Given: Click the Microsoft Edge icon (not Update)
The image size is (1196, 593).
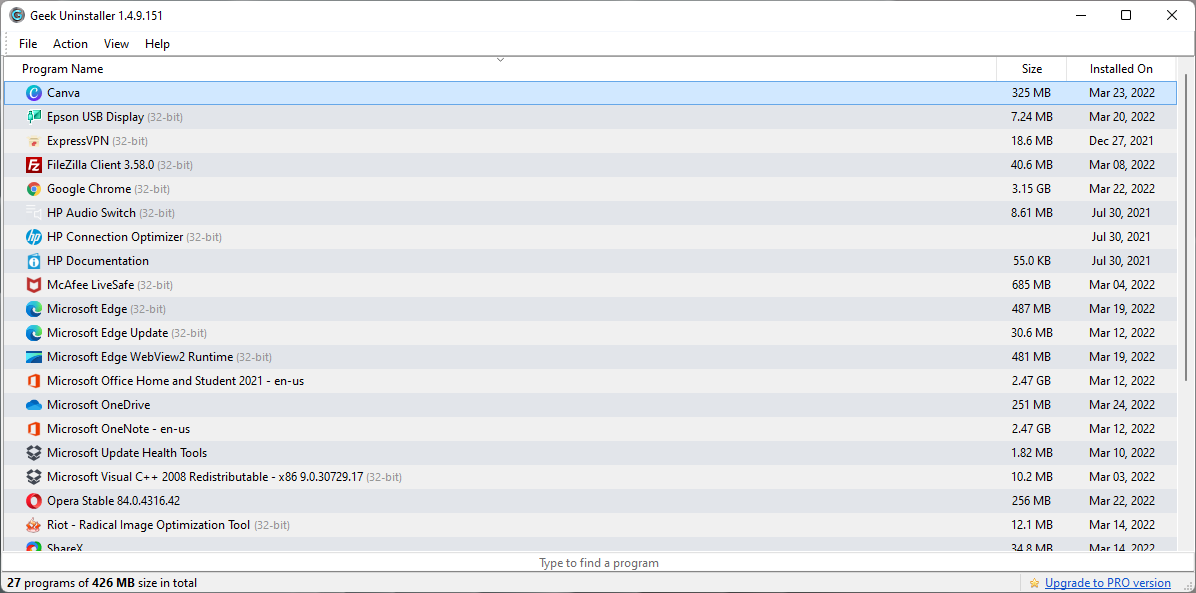Looking at the screenshot, I should [x=34, y=309].
